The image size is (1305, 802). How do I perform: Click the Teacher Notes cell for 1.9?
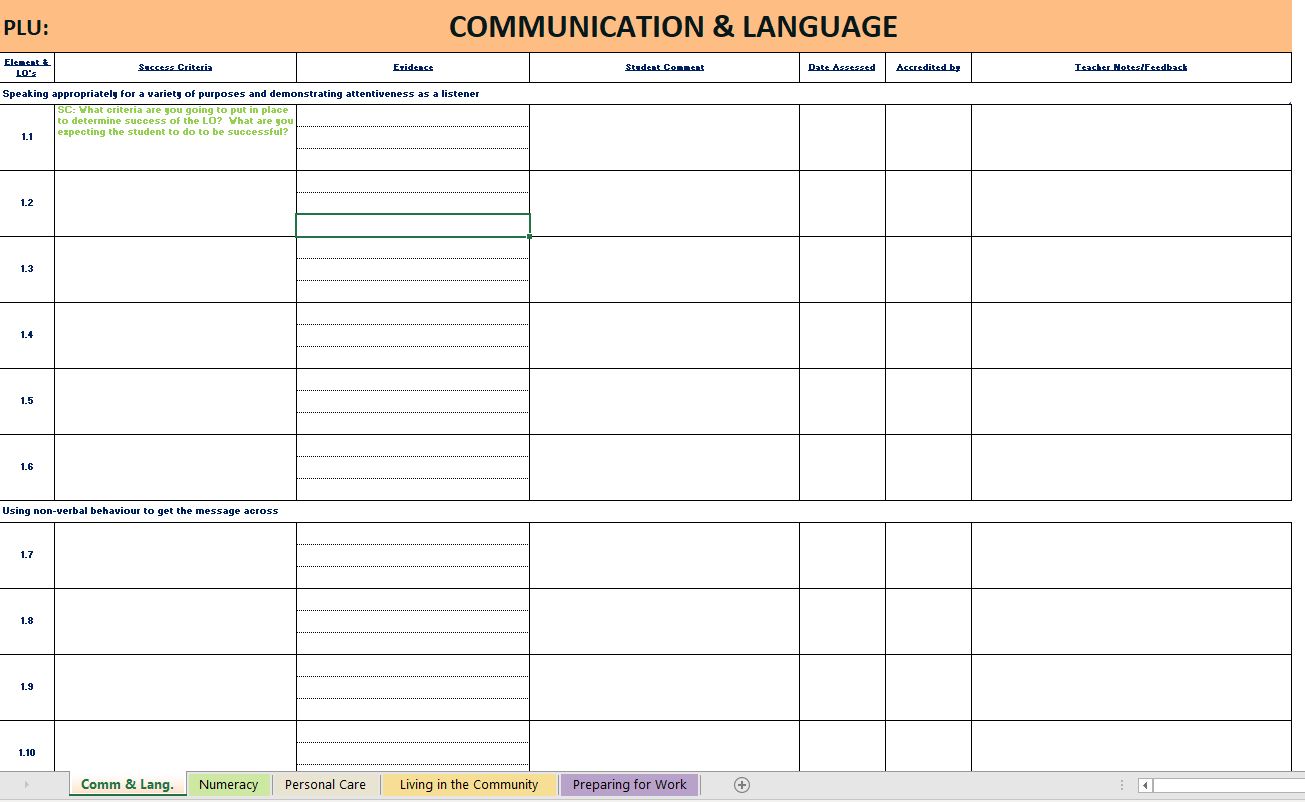[x=1131, y=687]
